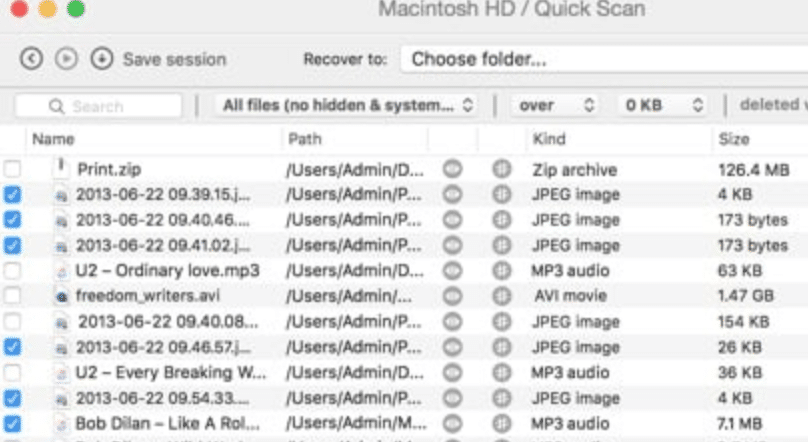The image size is (808, 442).
Task: Tick the freedom_writers.avi checkbox
Action: point(12,296)
